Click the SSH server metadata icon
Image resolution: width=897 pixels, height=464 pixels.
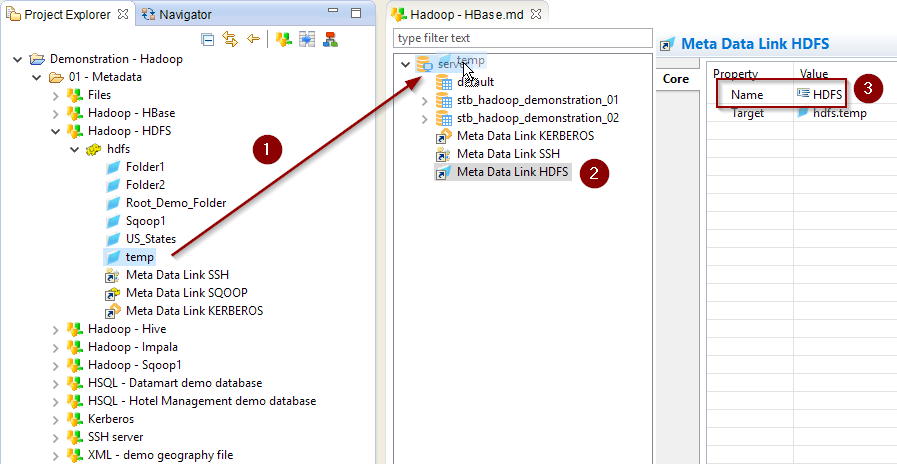[75, 437]
